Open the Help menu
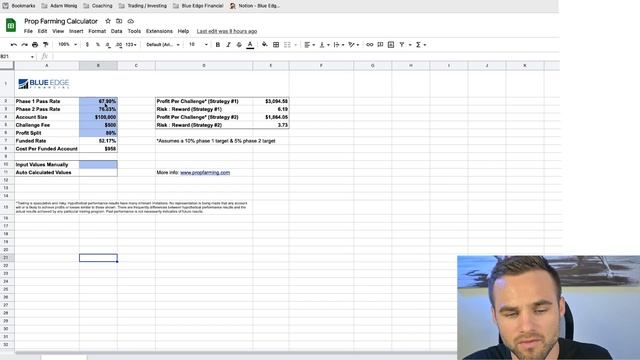Image resolution: width=640 pixels, height=360 pixels. (x=183, y=31)
